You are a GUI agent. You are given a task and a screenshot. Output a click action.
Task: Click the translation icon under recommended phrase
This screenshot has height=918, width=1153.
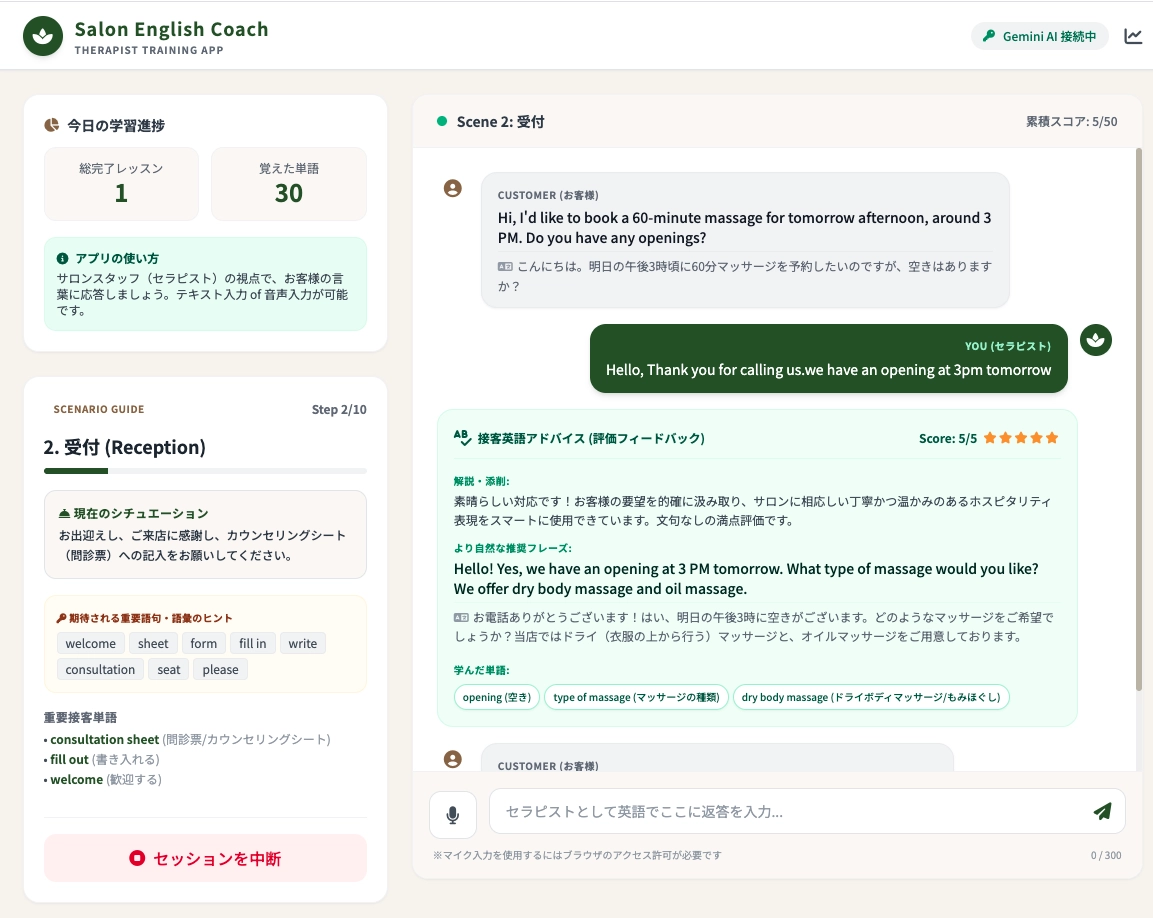461,617
